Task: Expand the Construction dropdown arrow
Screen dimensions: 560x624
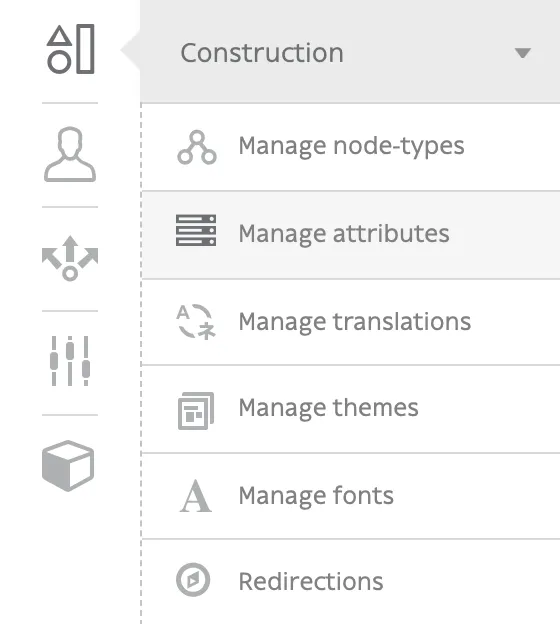Action: (x=523, y=53)
